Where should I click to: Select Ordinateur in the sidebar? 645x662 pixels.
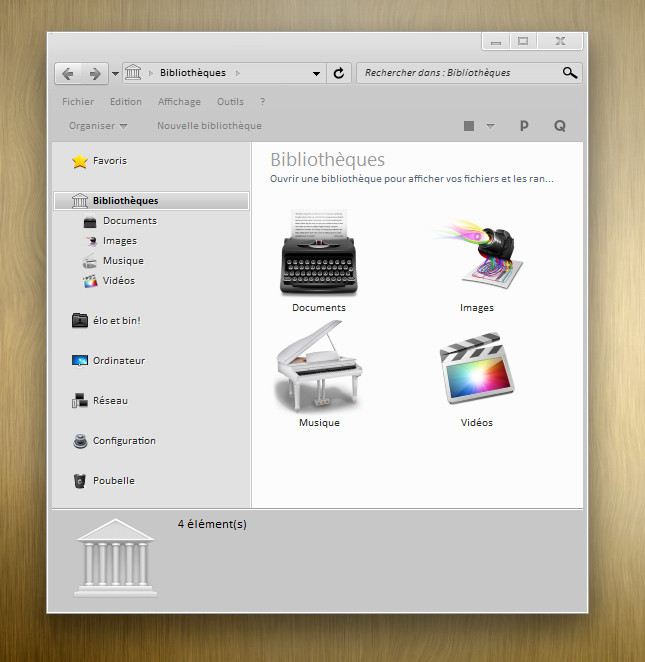point(108,361)
